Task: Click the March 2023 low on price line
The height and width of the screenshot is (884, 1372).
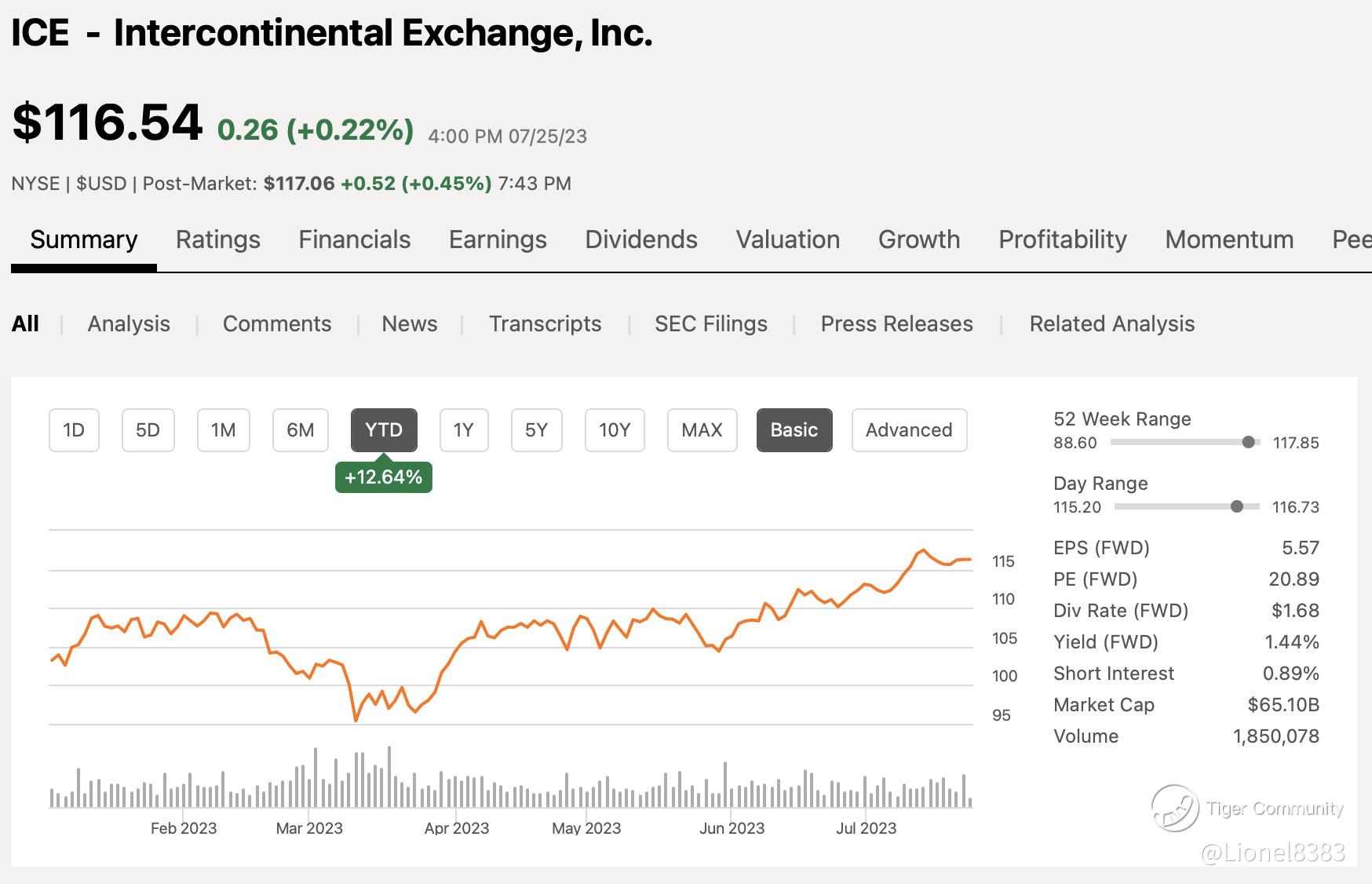Action: click(x=356, y=719)
